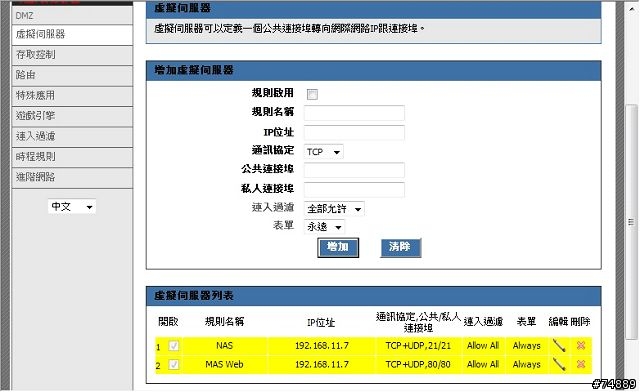Focus the 私人連接埠 input field
Screen dimensions: 640x392
coord(354,190)
